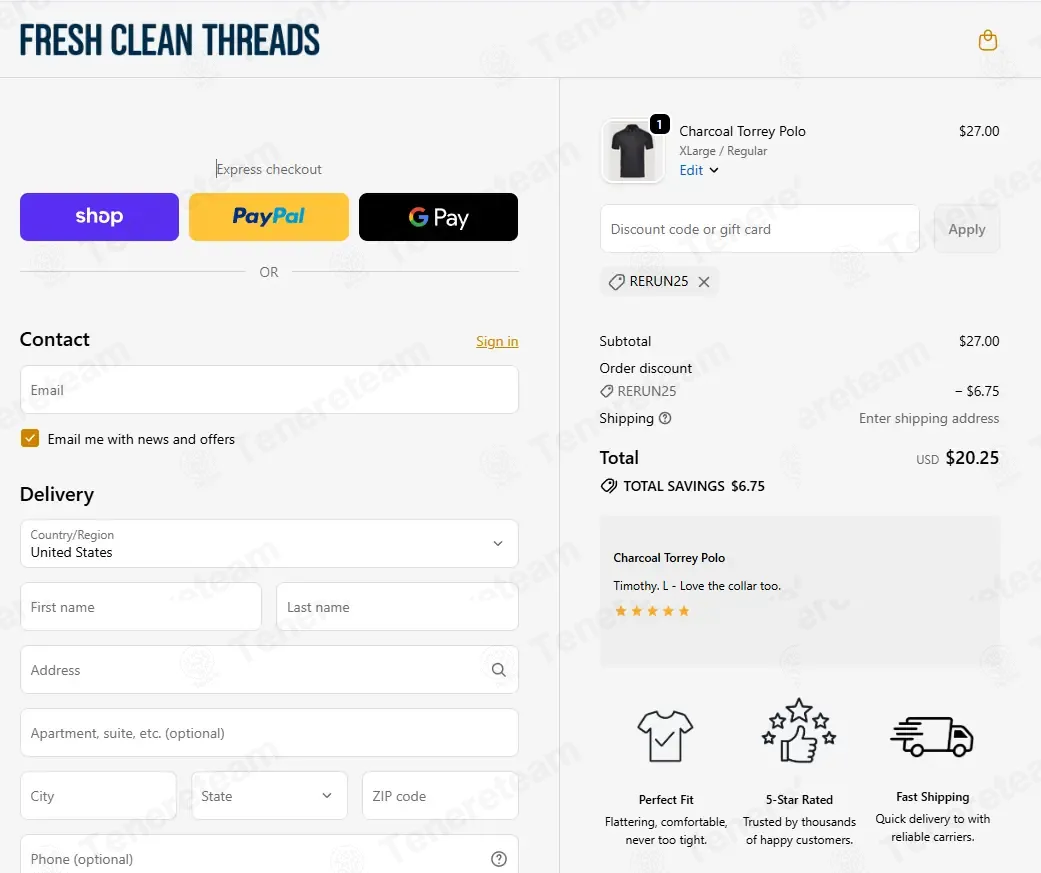Open the State dropdown

(x=269, y=795)
